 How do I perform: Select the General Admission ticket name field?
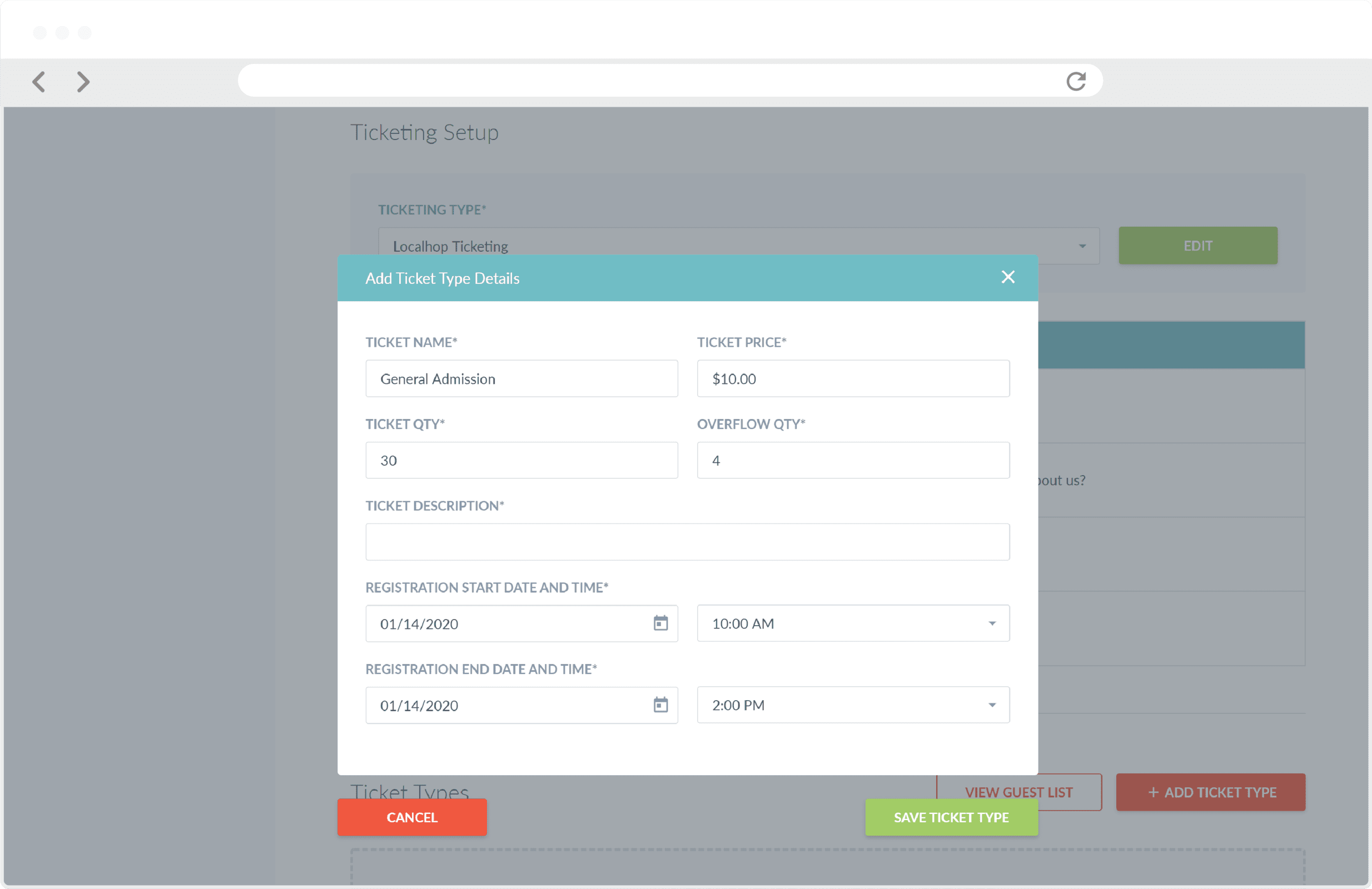pyautogui.click(x=521, y=378)
